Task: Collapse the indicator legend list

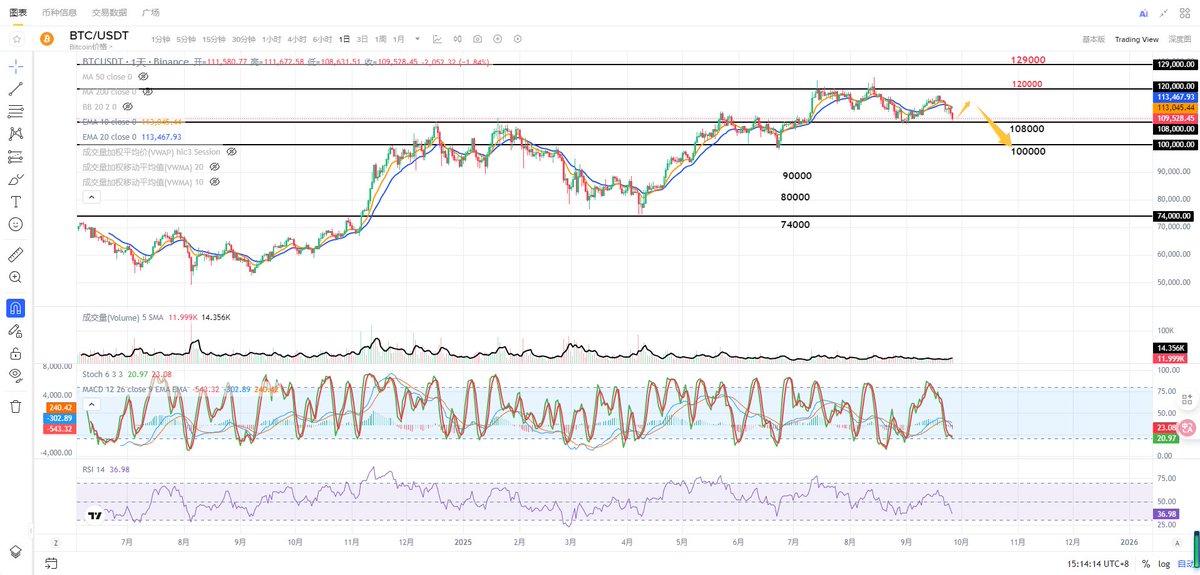Action: pyautogui.click(x=90, y=197)
